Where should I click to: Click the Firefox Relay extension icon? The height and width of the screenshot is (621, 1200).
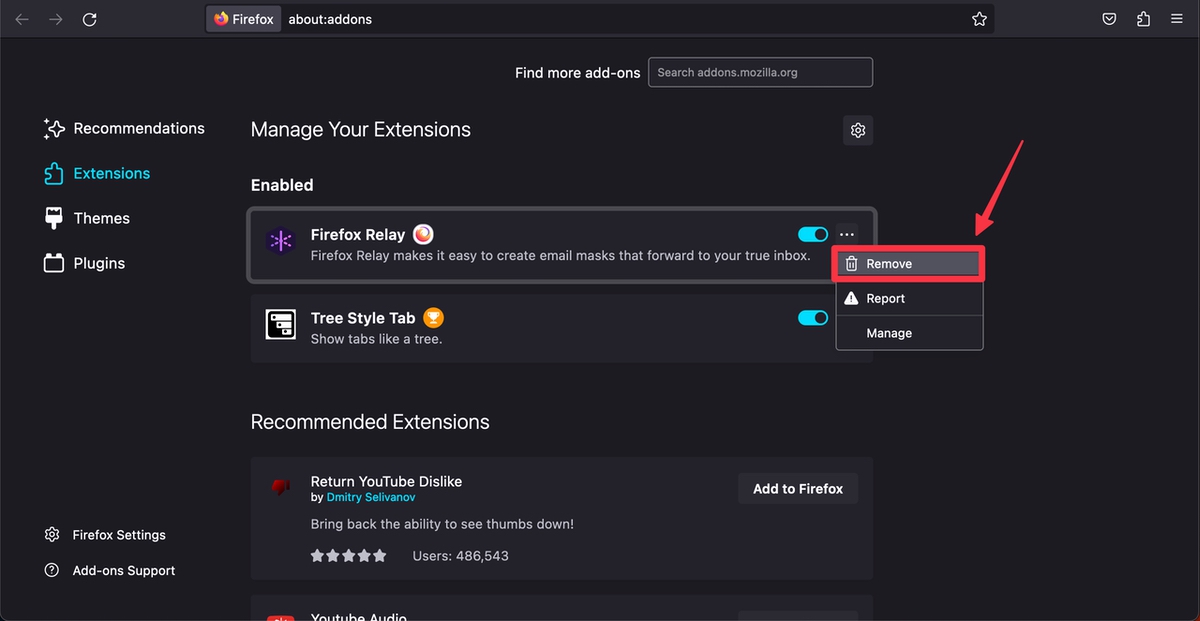pos(280,241)
